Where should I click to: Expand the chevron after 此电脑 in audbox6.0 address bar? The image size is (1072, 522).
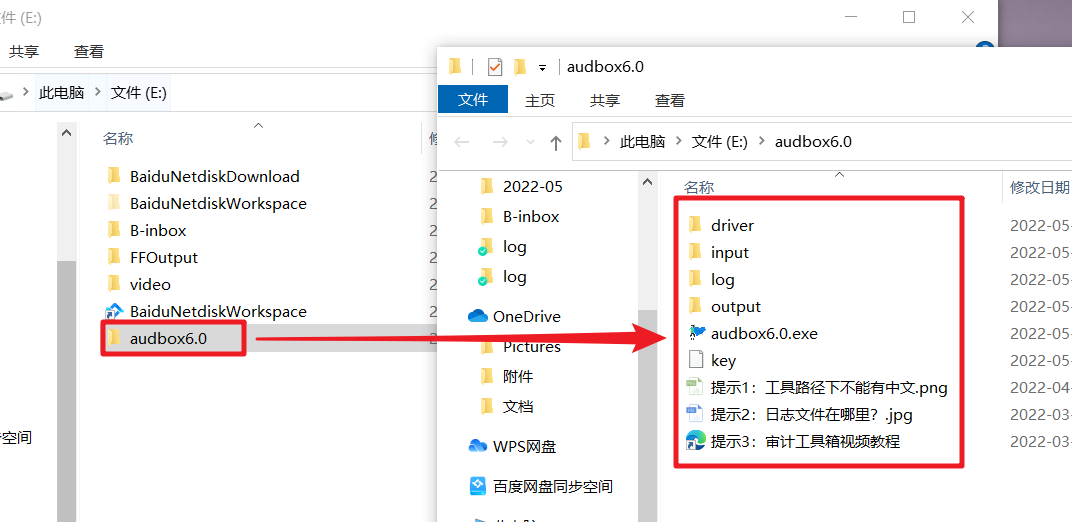(679, 141)
